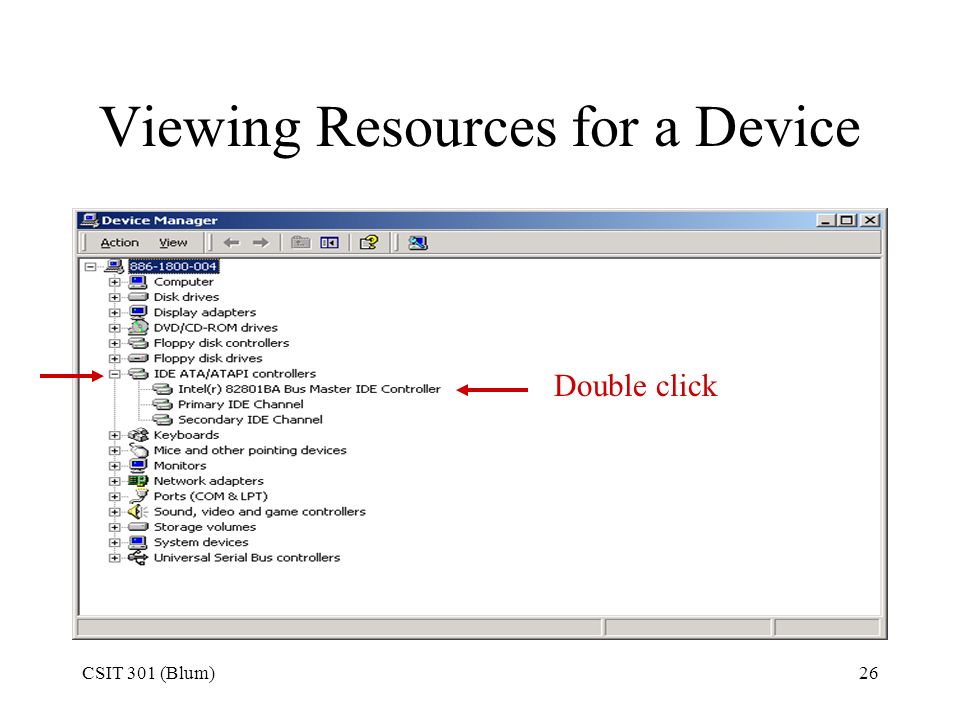Click the Disk drives icon
Image resolution: width=960 pixels, height=720 pixels.
(138, 297)
